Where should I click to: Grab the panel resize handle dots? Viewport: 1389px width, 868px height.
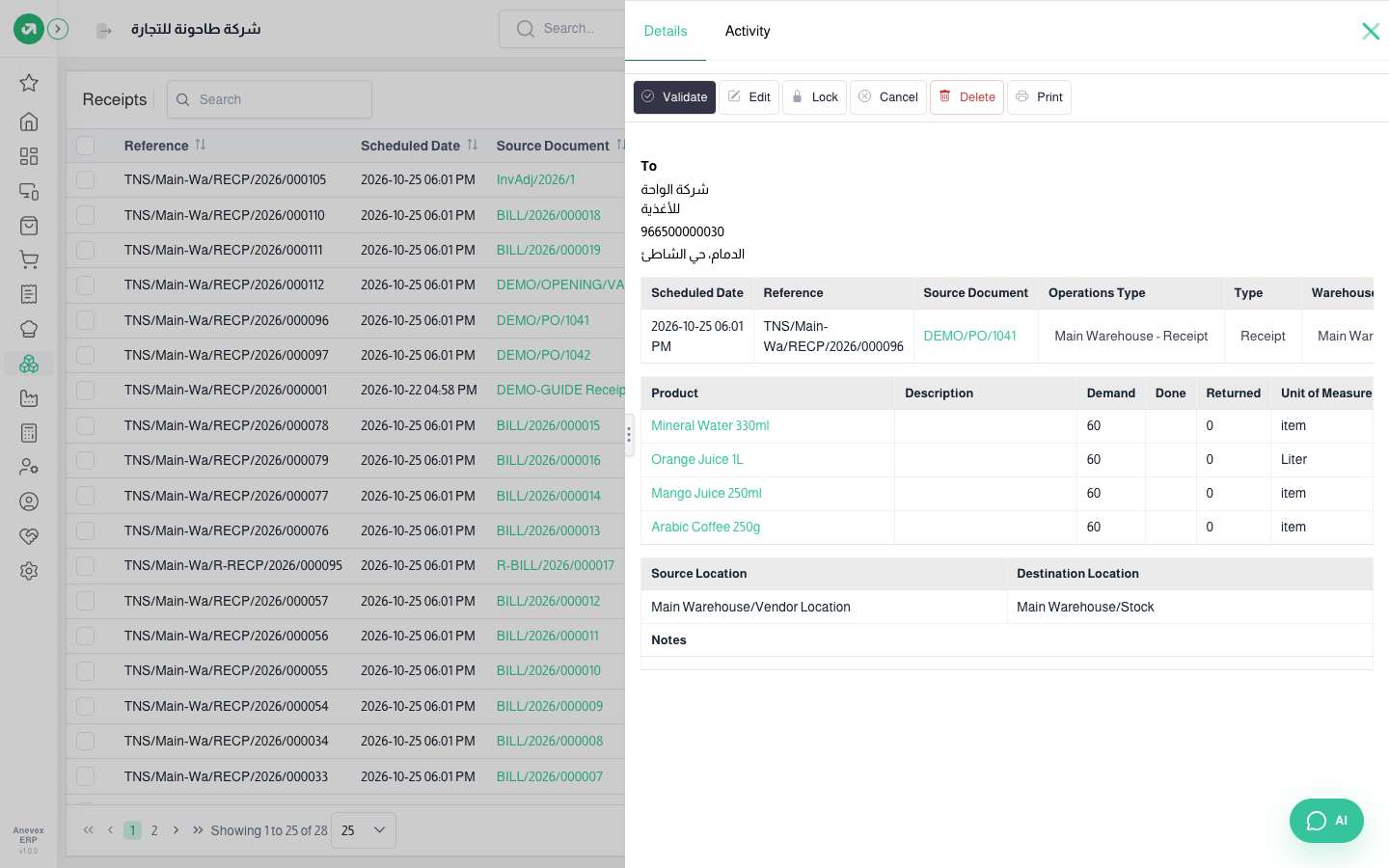pyautogui.click(x=629, y=435)
